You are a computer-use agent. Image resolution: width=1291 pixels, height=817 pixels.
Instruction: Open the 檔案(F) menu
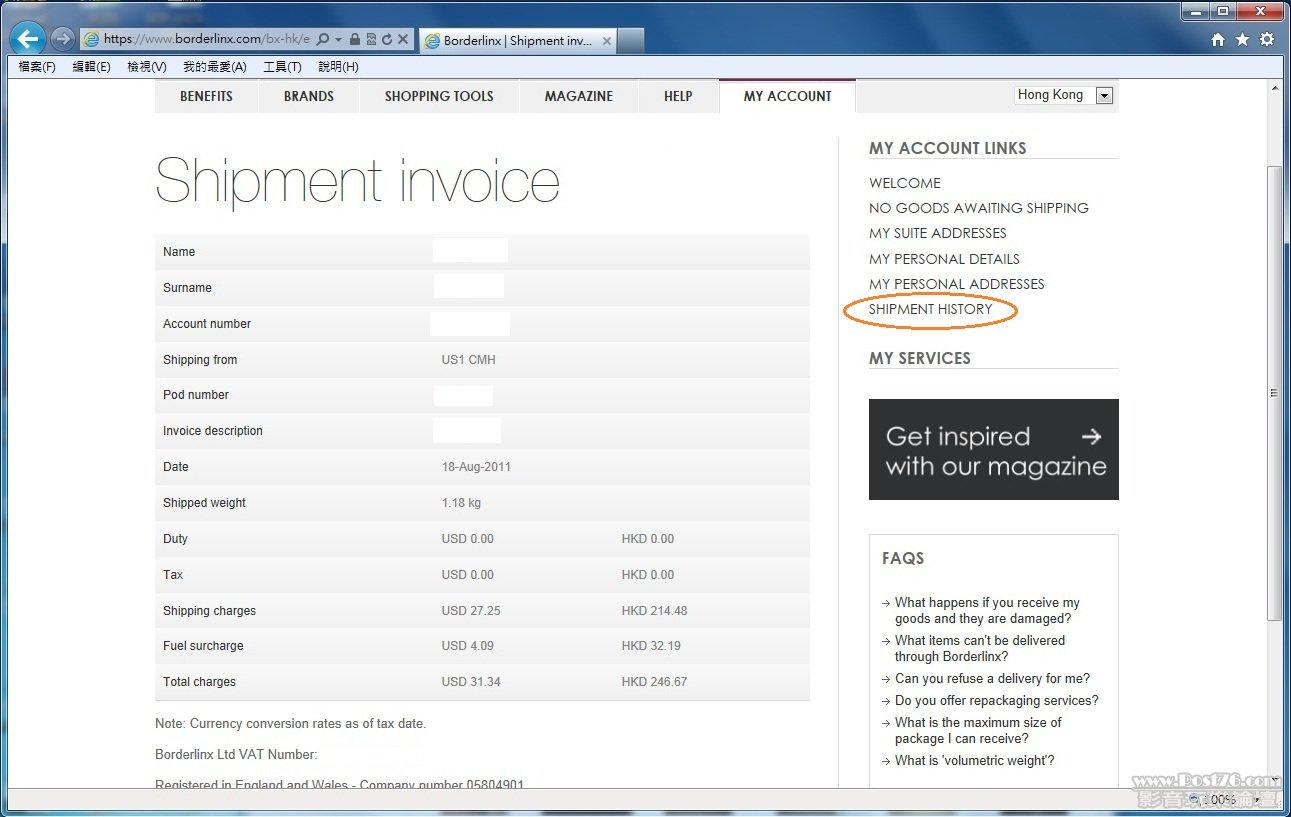pos(37,67)
